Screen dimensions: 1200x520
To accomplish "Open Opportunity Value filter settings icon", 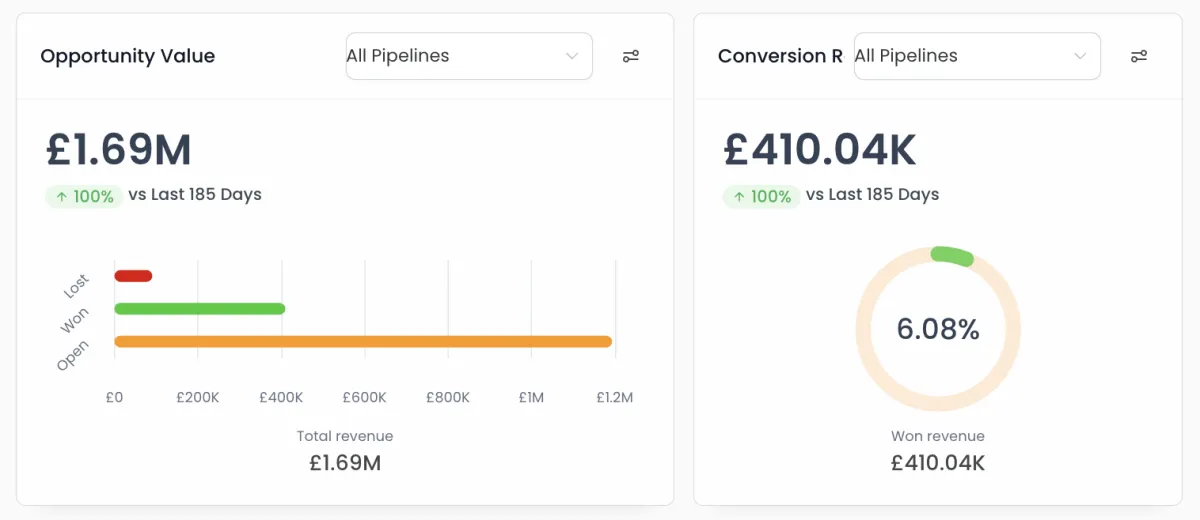I will coord(631,56).
